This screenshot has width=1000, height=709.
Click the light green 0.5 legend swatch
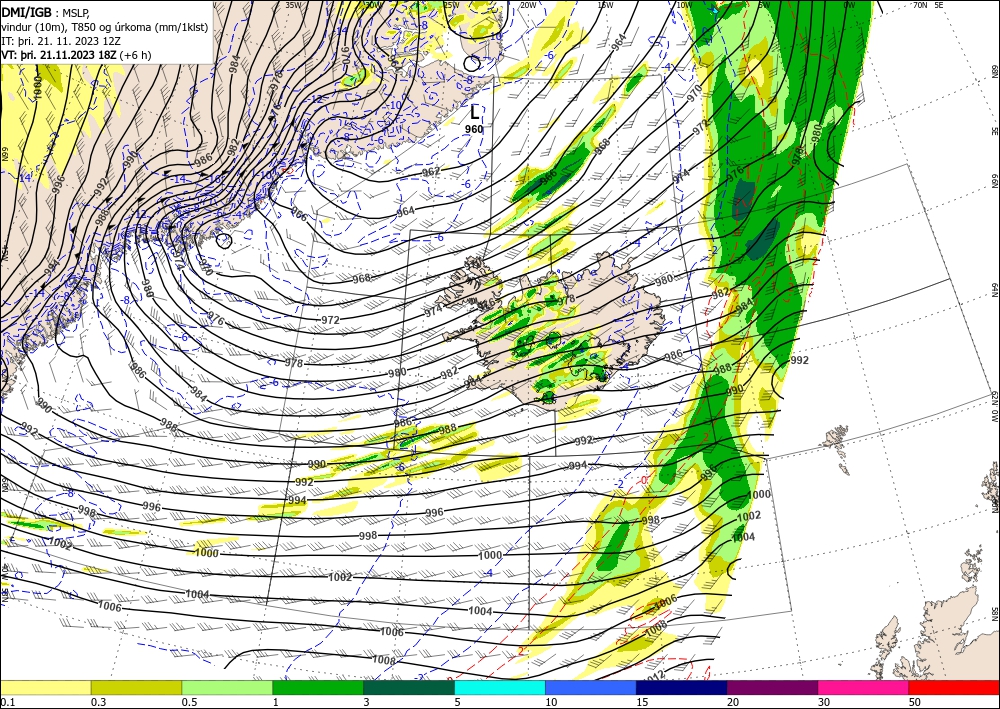click(x=227, y=687)
